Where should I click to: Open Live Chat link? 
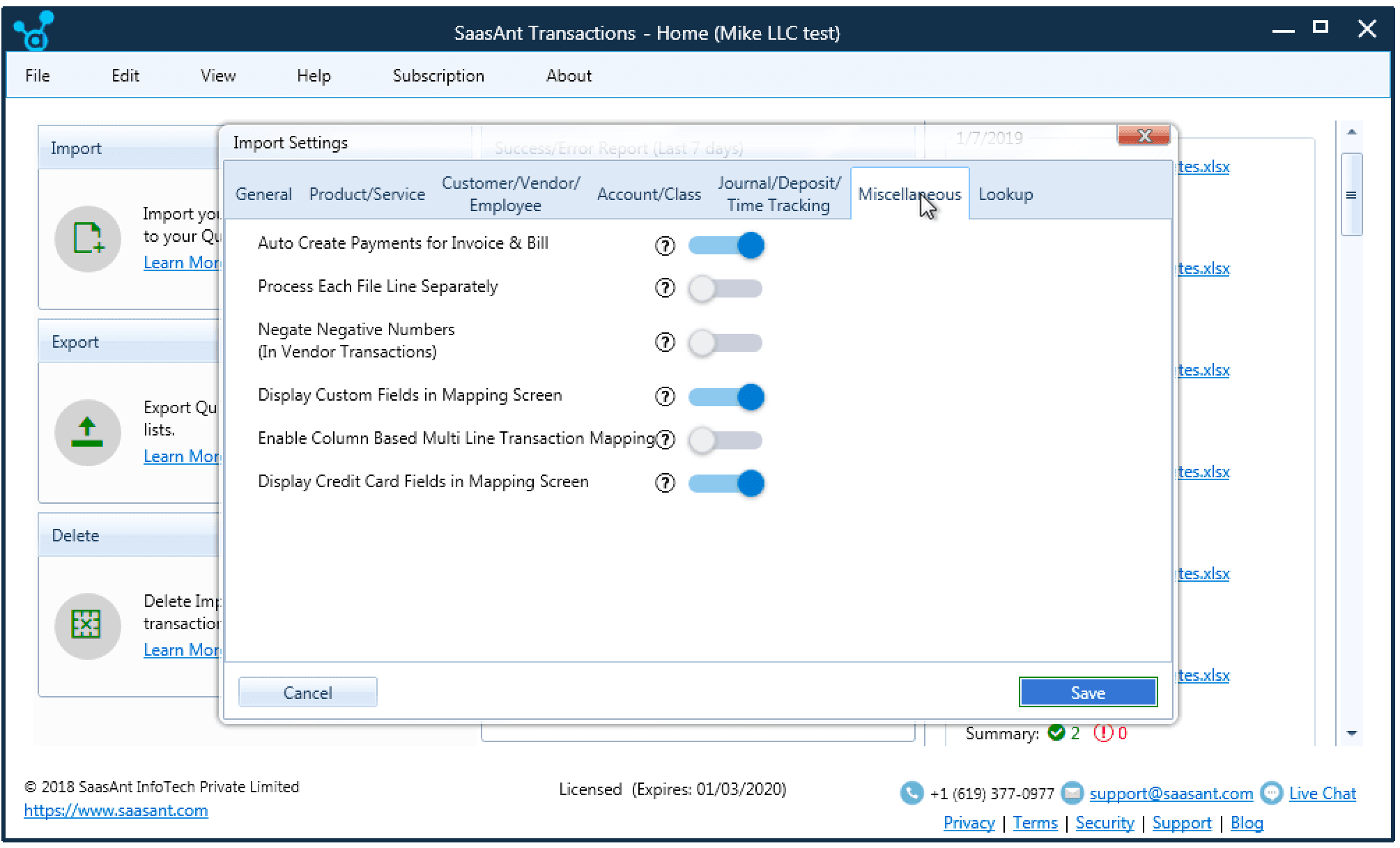pos(1322,793)
